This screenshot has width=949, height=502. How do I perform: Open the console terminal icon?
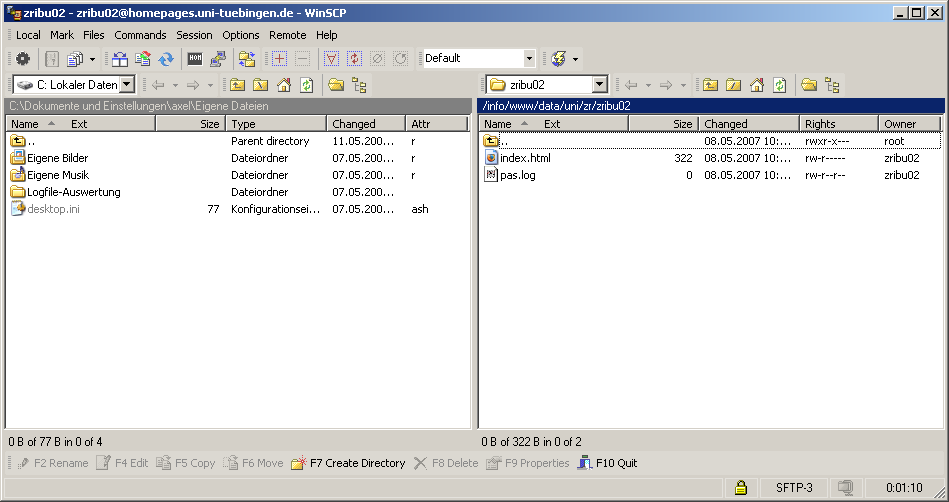(x=195, y=59)
